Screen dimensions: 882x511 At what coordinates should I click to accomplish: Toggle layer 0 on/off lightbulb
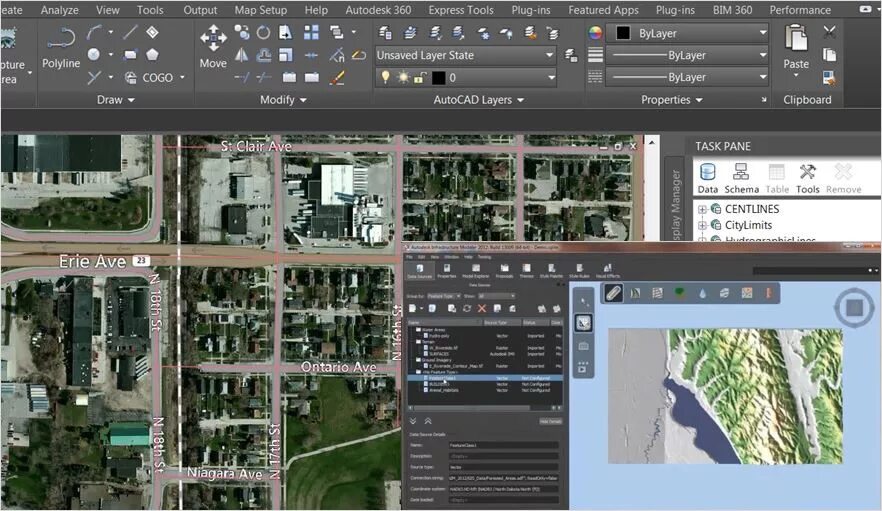(x=385, y=77)
